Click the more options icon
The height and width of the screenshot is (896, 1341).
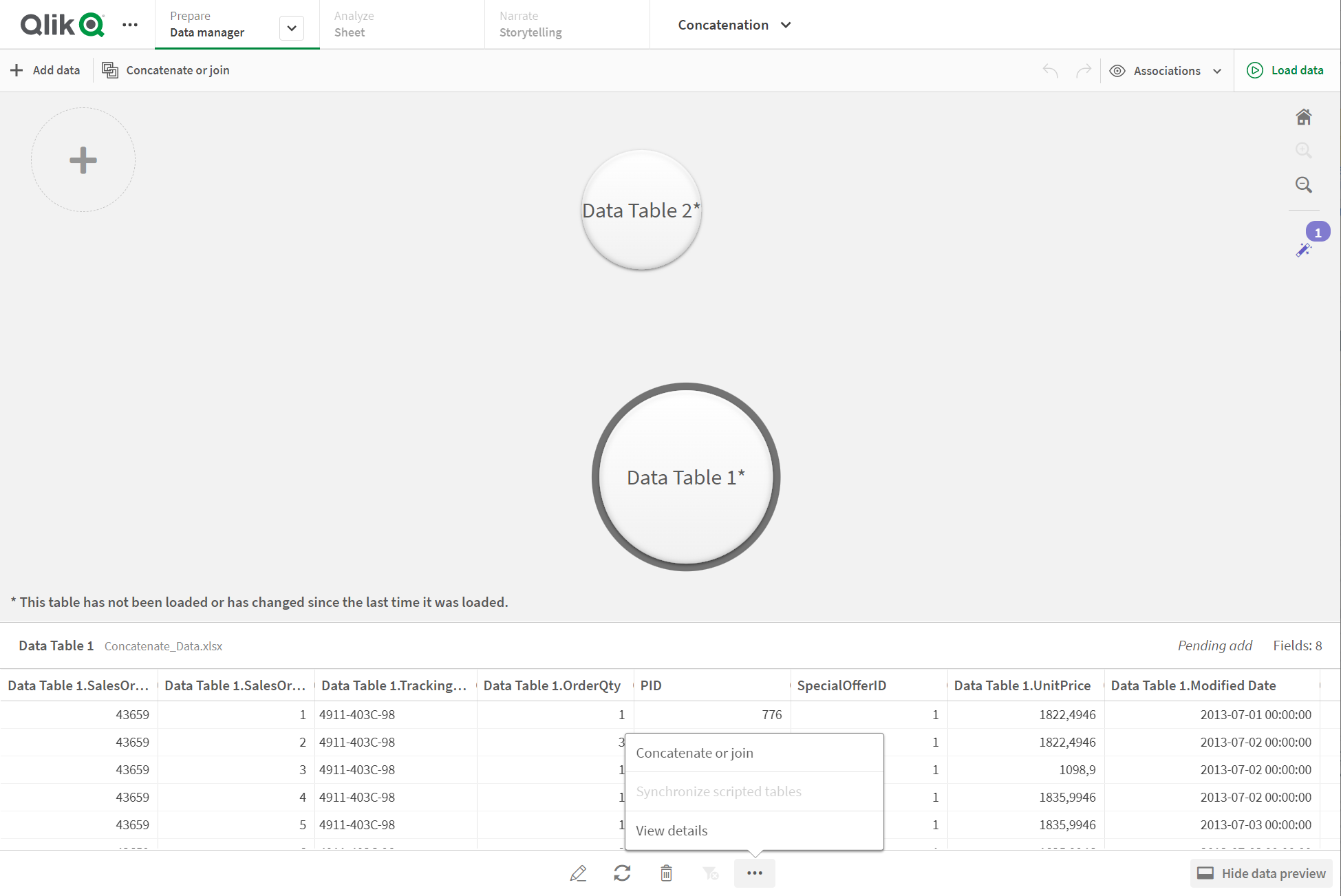(757, 873)
